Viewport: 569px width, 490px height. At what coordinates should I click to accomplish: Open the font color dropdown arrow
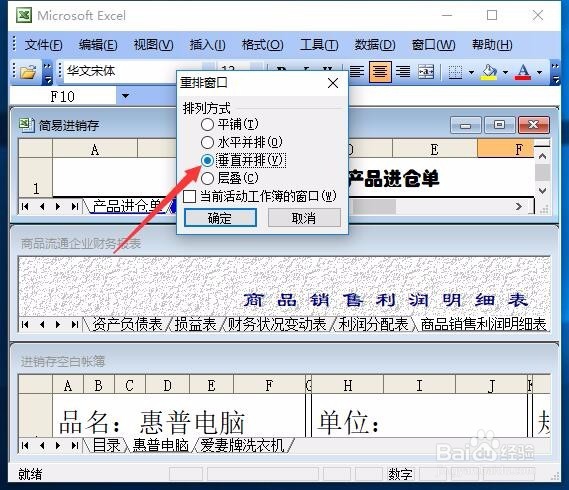[540, 72]
